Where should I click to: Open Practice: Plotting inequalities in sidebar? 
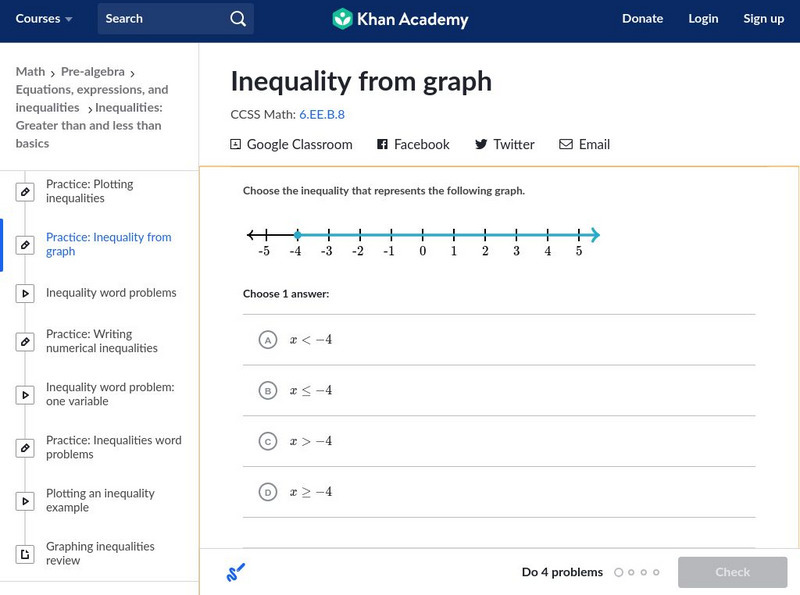[x=89, y=191]
